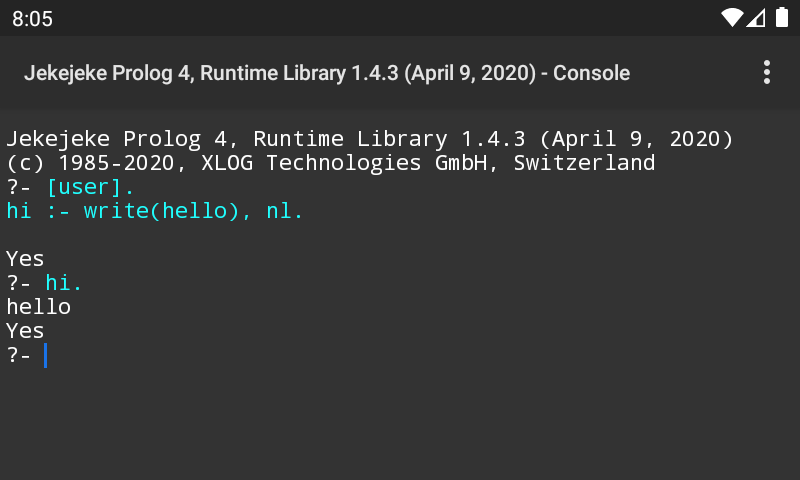Click the XLOG Technologies copyright line

point(330,163)
